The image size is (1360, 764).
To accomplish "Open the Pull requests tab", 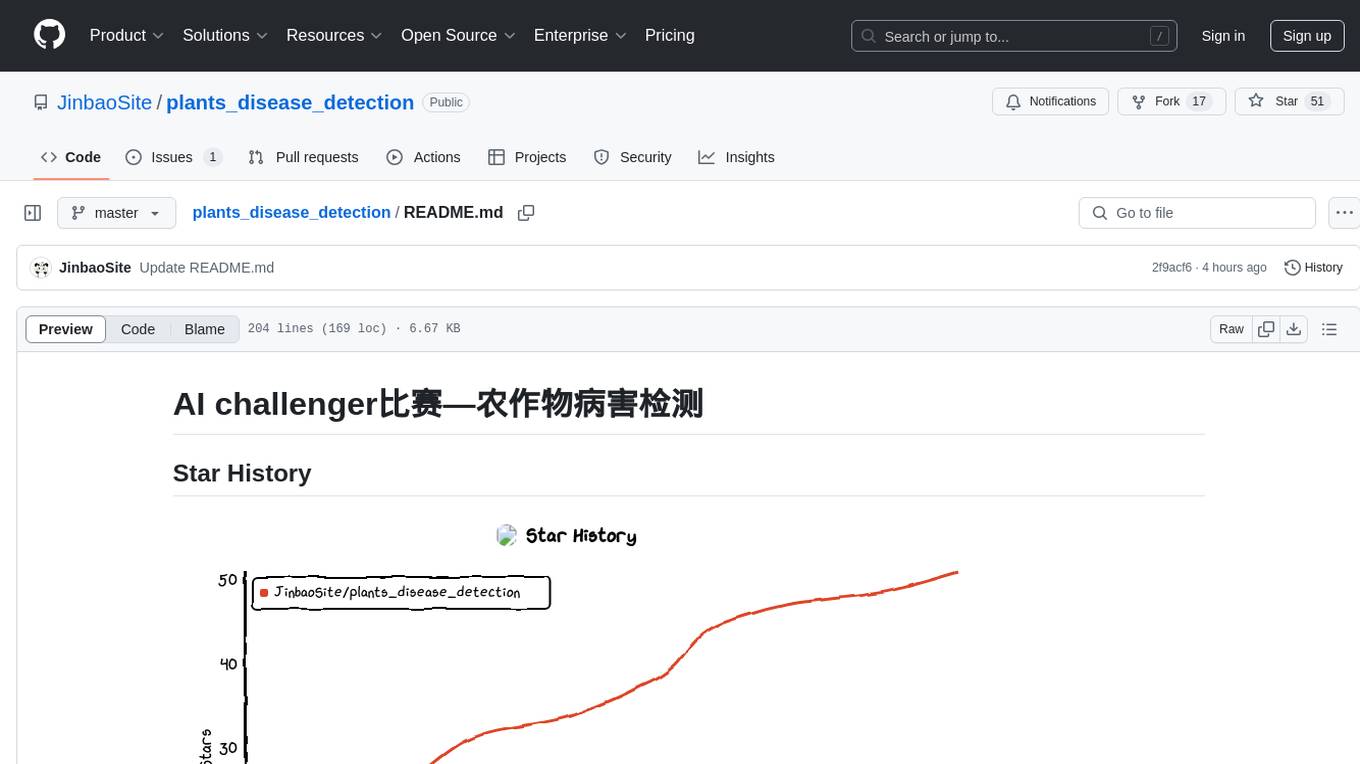I will (303, 157).
